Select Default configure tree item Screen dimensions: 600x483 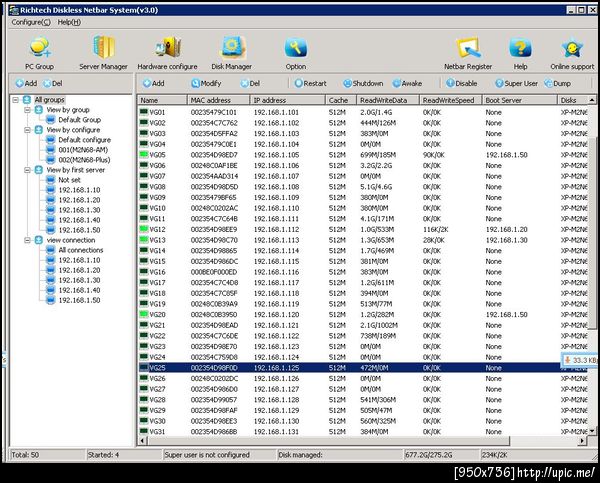pyautogui.click(x=85, y=140)
